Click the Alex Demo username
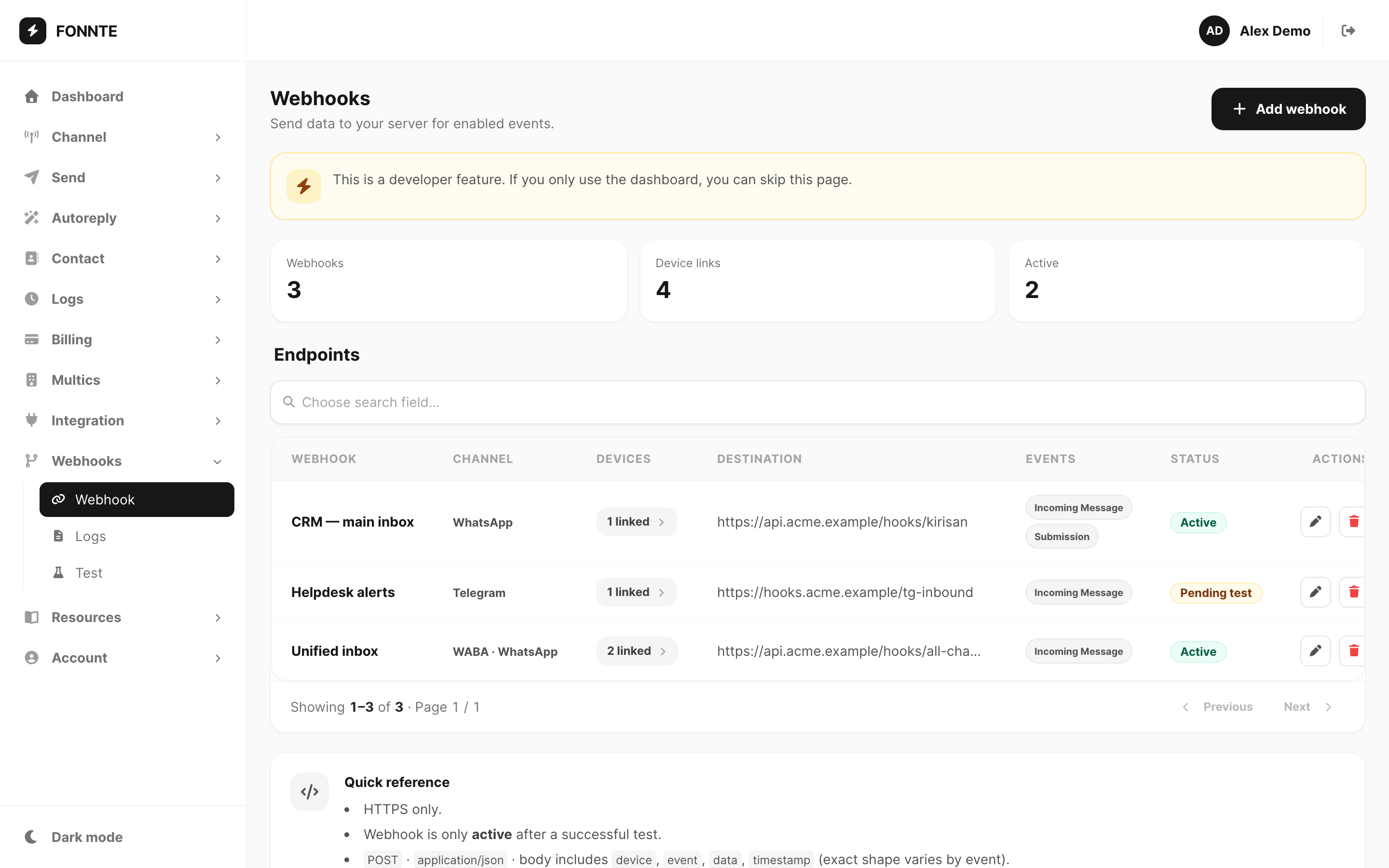This screenshot has height=868, width=1389. tap(1275, 31)
